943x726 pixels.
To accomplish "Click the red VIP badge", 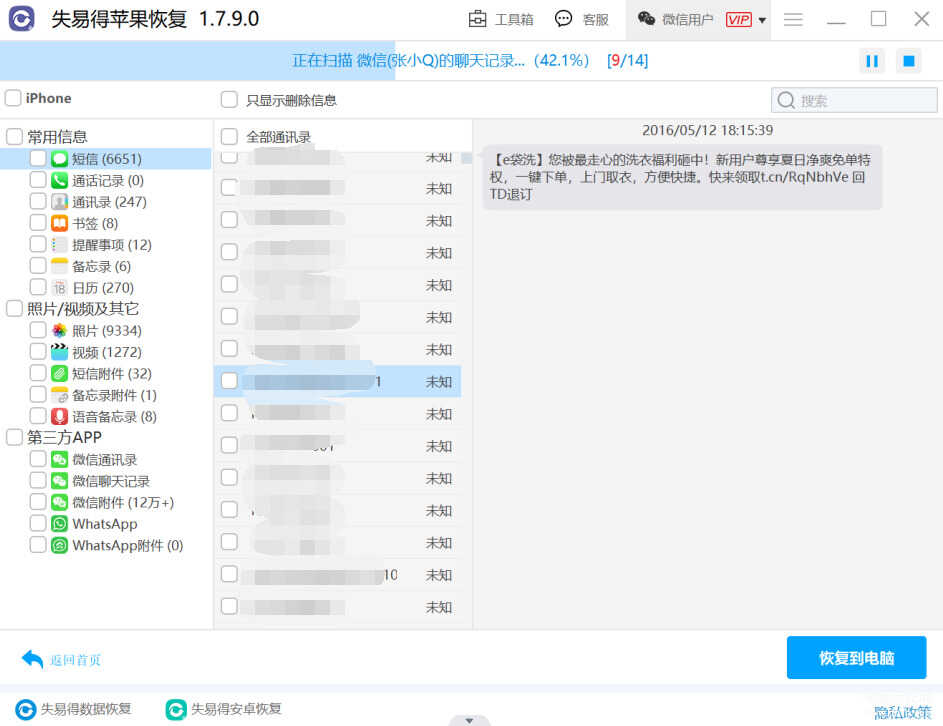I will tap(738, 20).
